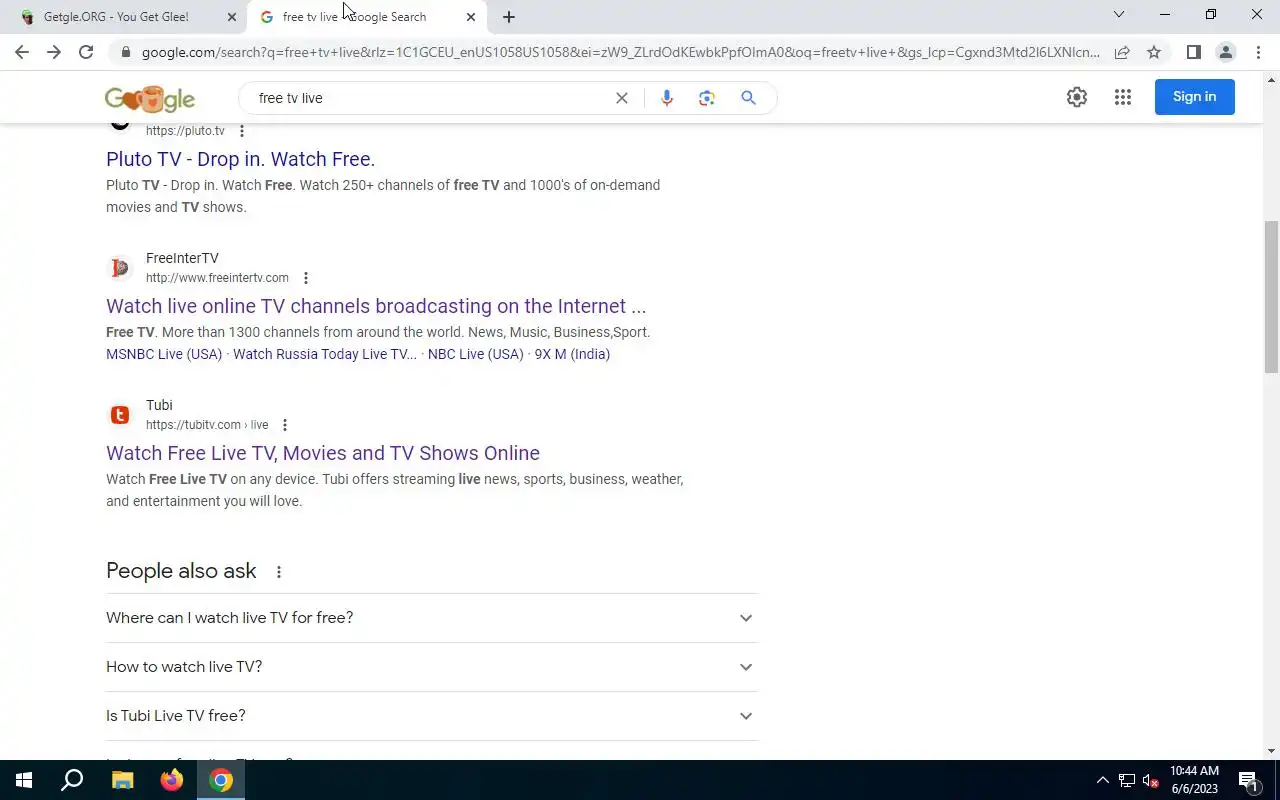Click the site info lock icon
This screenshot has height=800, width=1280.
[x=125, y=52]
